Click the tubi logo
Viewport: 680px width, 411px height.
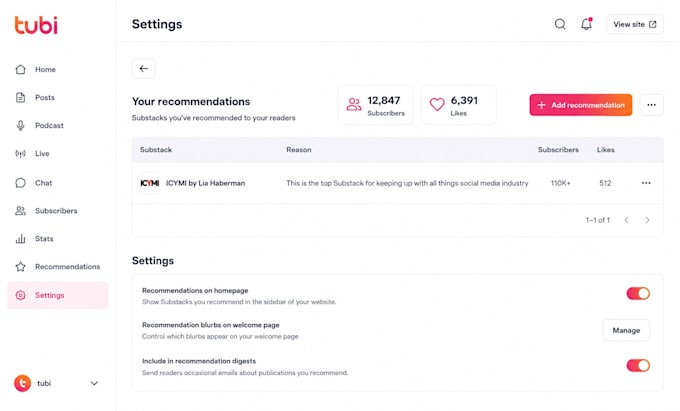pyautogui.click(x=36, y=25)
